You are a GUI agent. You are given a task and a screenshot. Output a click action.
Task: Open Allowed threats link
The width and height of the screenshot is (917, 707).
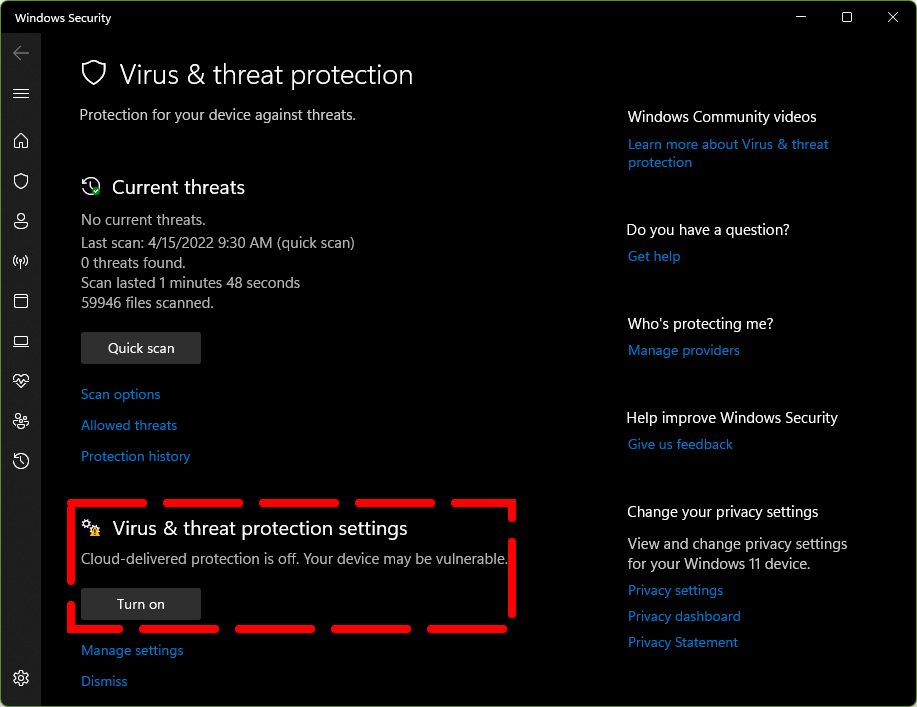click(129, 425)
